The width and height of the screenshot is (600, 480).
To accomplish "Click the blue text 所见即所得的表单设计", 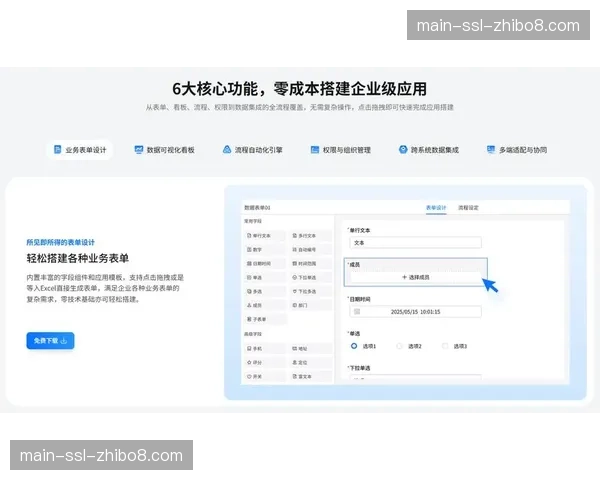I will pyautogui.click(x=60, y=242).
